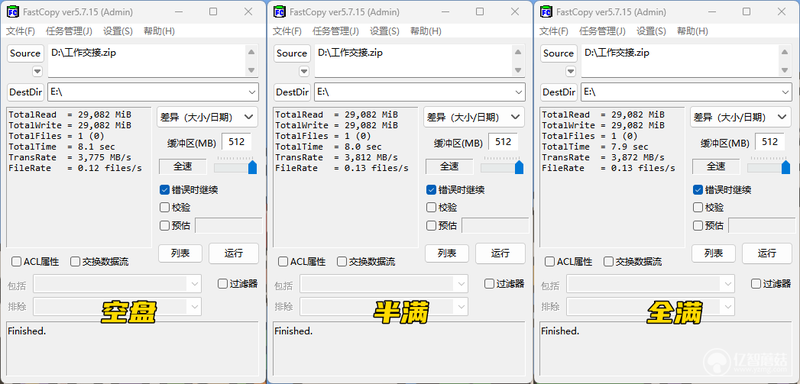Click TransRate 3,775 MB/s line in left window
The width and height of the screenshot is (800, 384).
[70, 158]
